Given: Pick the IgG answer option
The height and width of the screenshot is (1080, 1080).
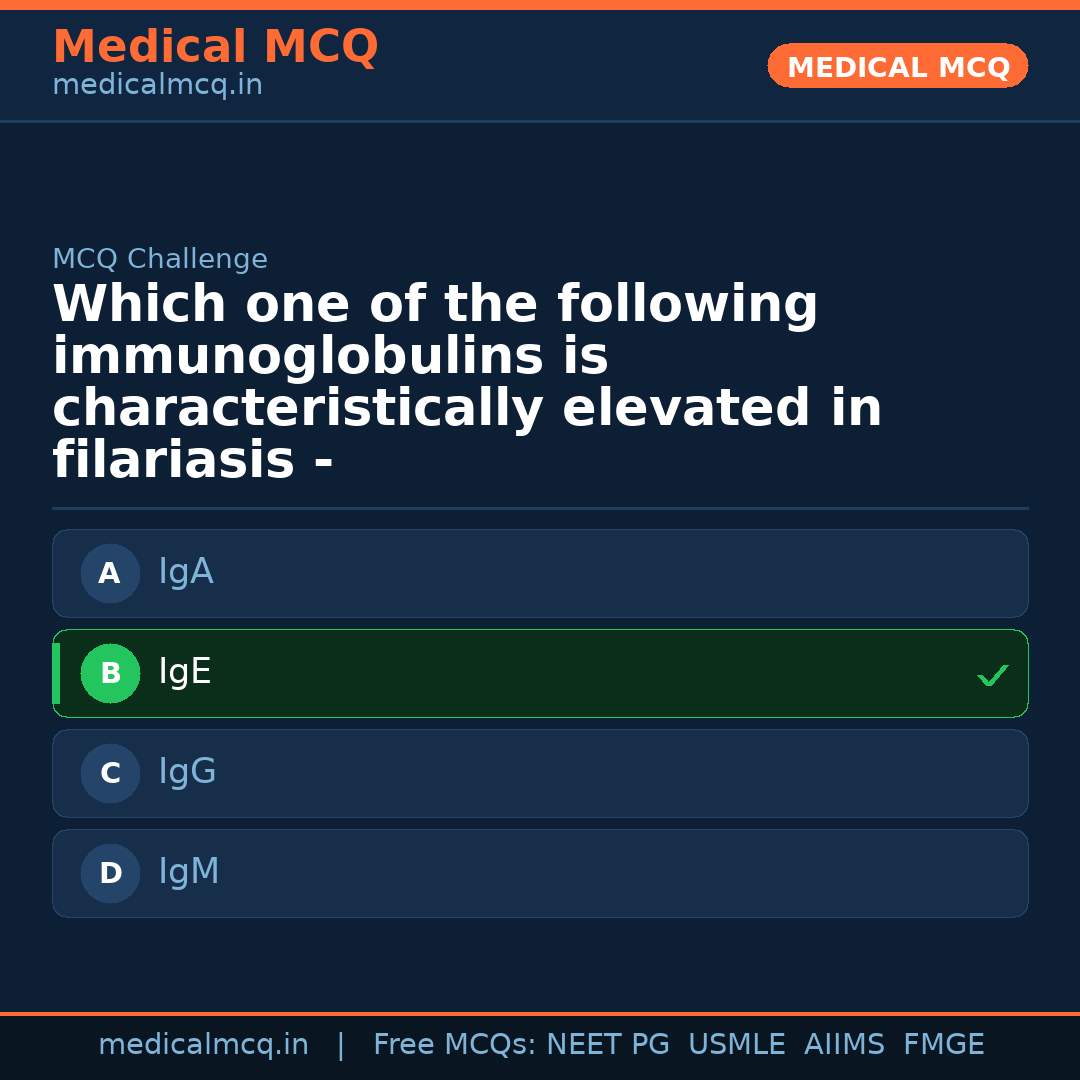Looking at the screenshot, I should point(540,773).
